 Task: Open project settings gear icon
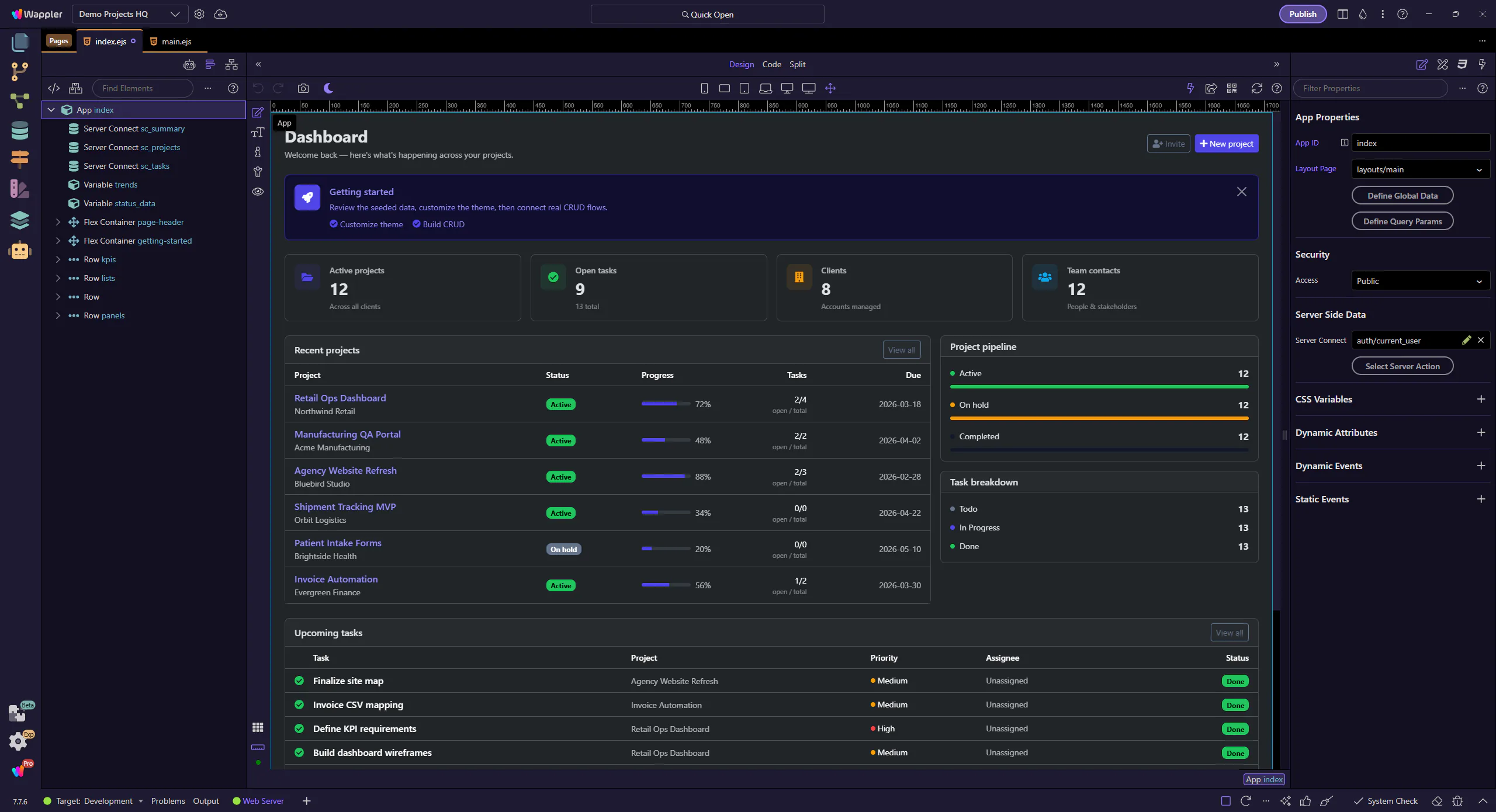[199, 14]
